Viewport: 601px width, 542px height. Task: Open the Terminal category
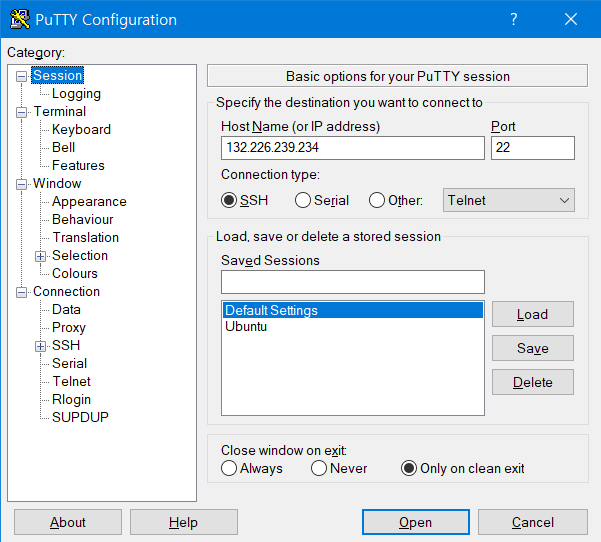tap(60, 112)
